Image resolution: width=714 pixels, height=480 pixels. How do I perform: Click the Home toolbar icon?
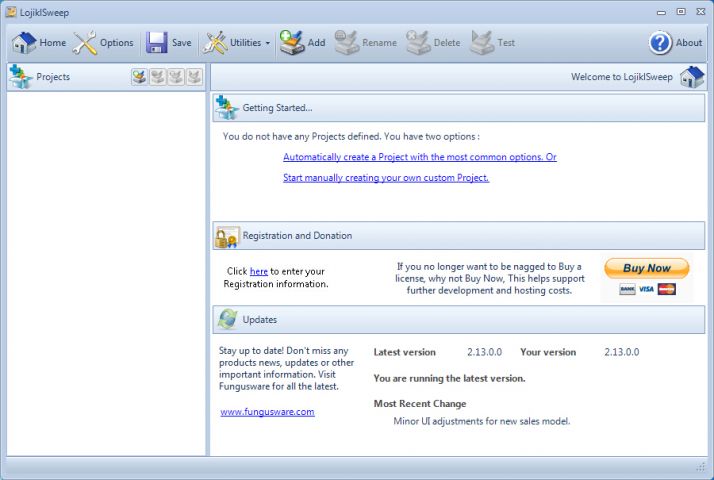tap(24, 43)
